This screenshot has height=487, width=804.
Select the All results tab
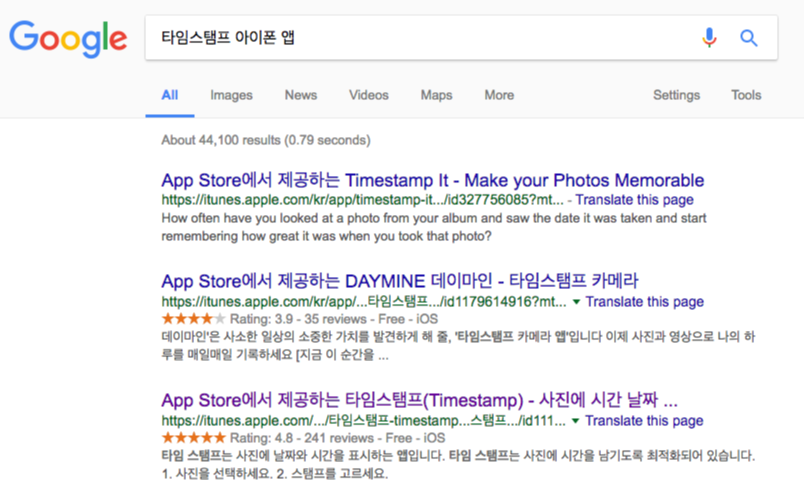point(170,95)
